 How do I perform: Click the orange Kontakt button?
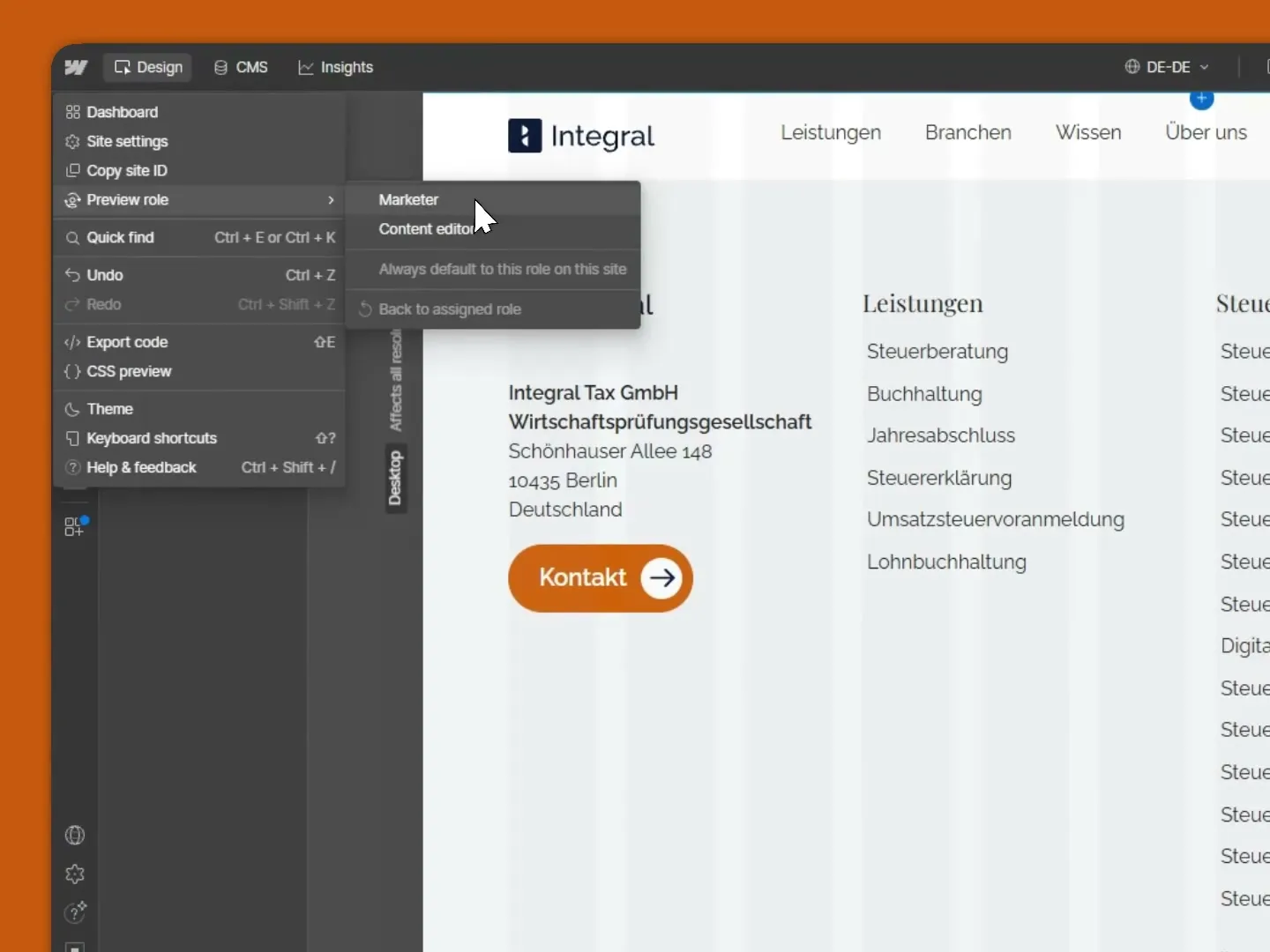click(x=601, y=578)
